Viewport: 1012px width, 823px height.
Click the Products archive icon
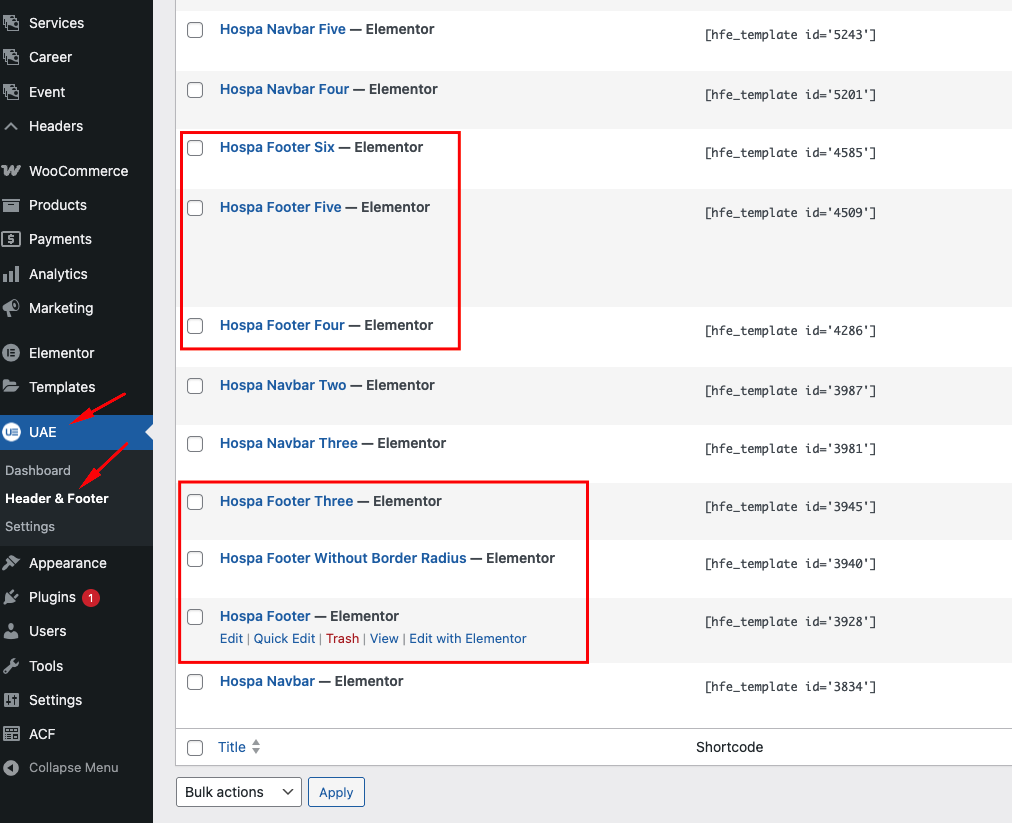[11, 205]
